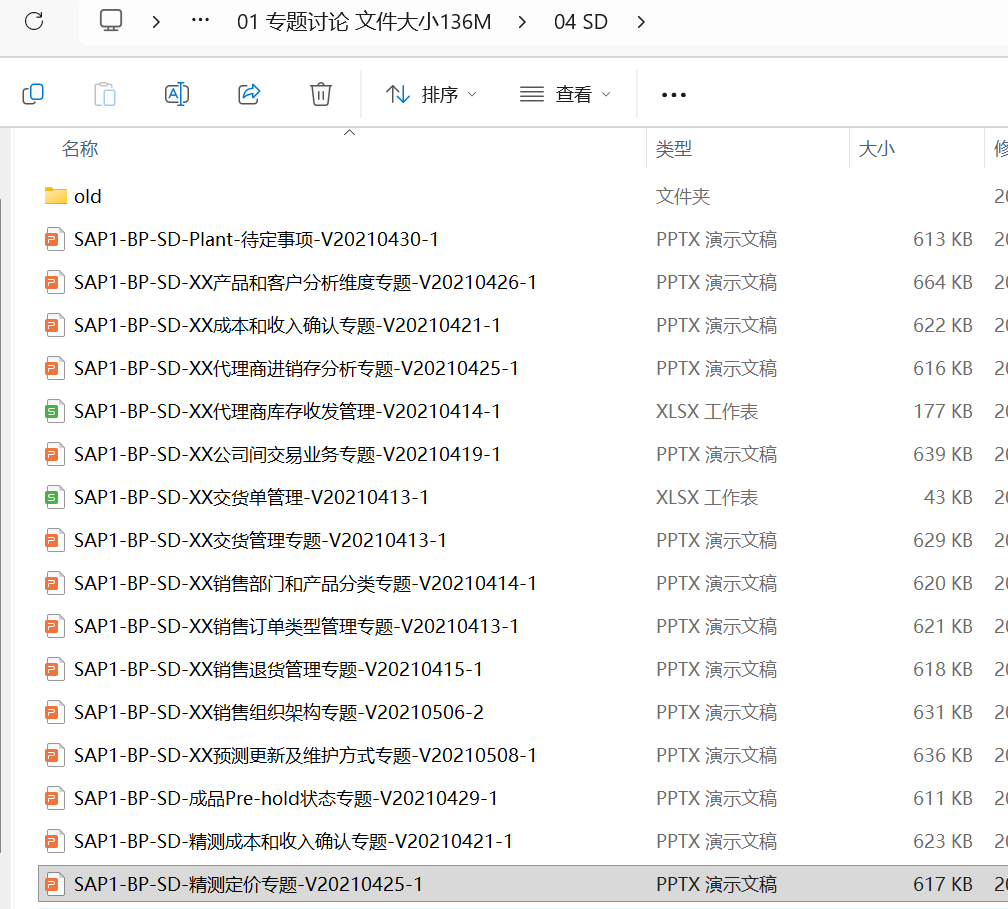Click the This PC monitor icon
Image resolution: width=1008 pixels, height=909 pixels.
click(x=112, y=21)
